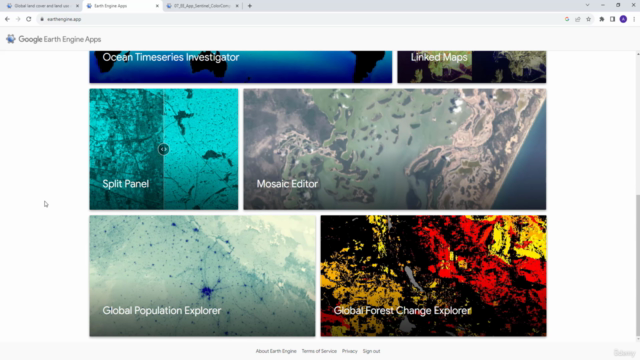Open the Terms of Service link
Screen dimensions: 640x360
319,351
